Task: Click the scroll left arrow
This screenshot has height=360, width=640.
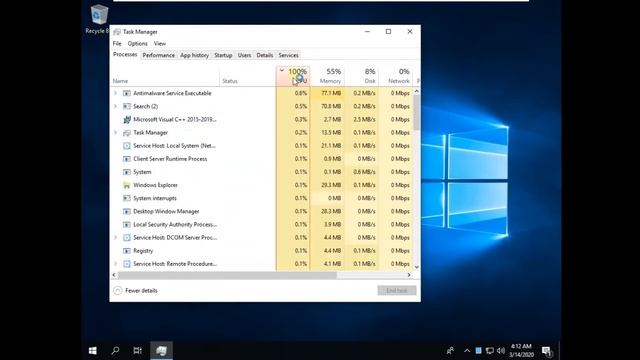Action: click(114, 275)
